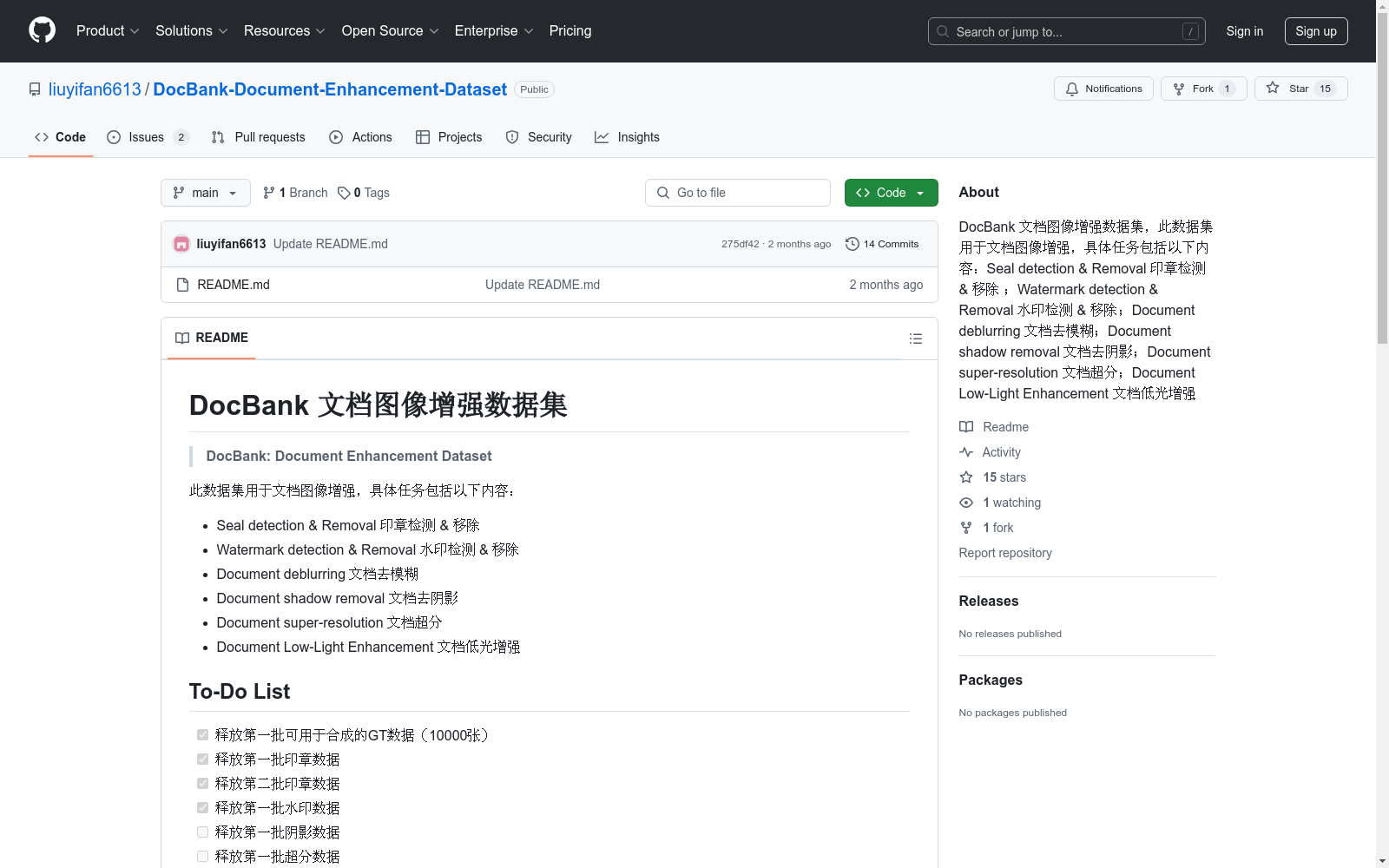
Task: Open the Pricing menu item
Action: point(569,30)
